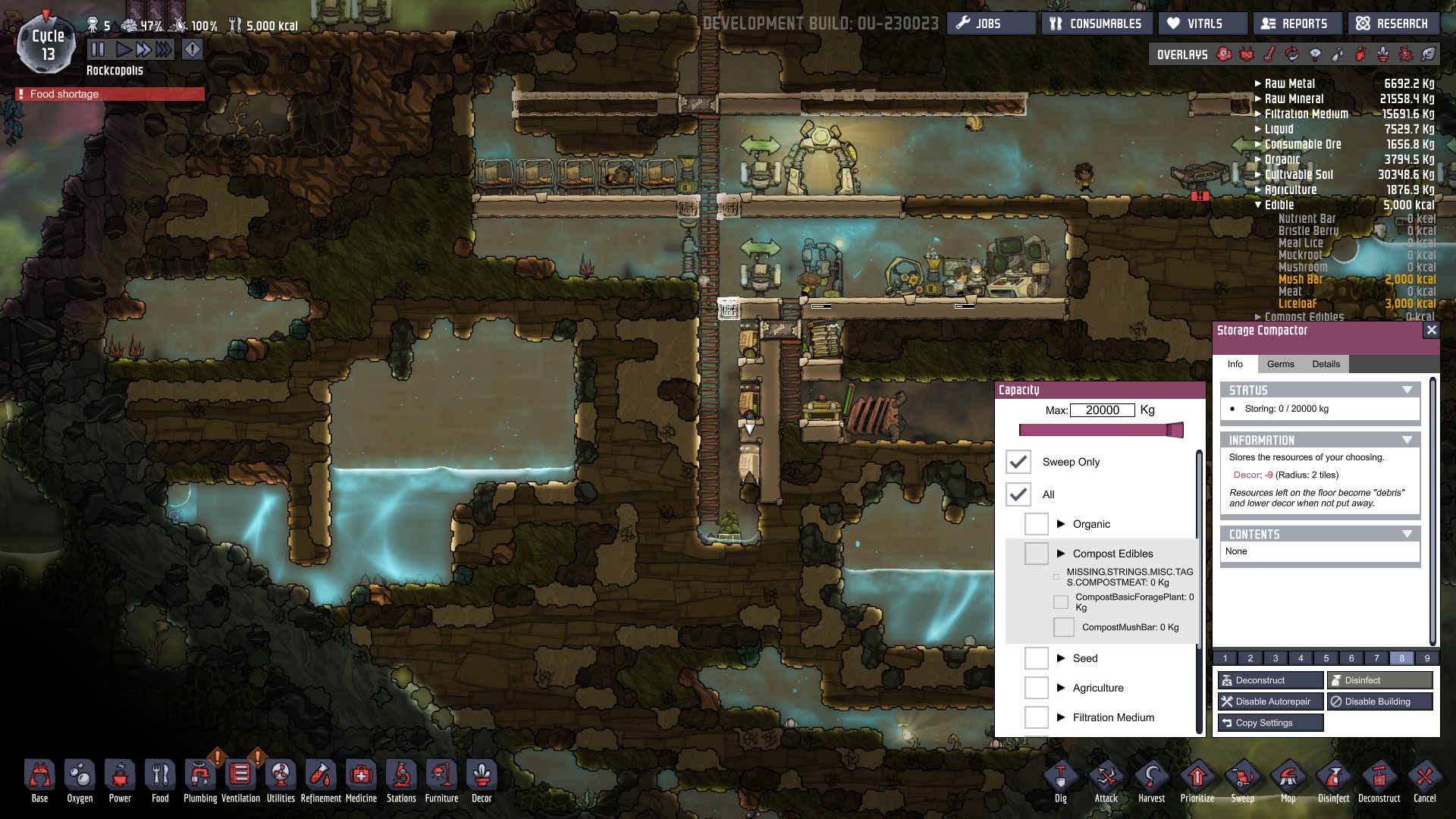Adjust the capacity slider handle

pyautogui.click(x=1174, y=431)
